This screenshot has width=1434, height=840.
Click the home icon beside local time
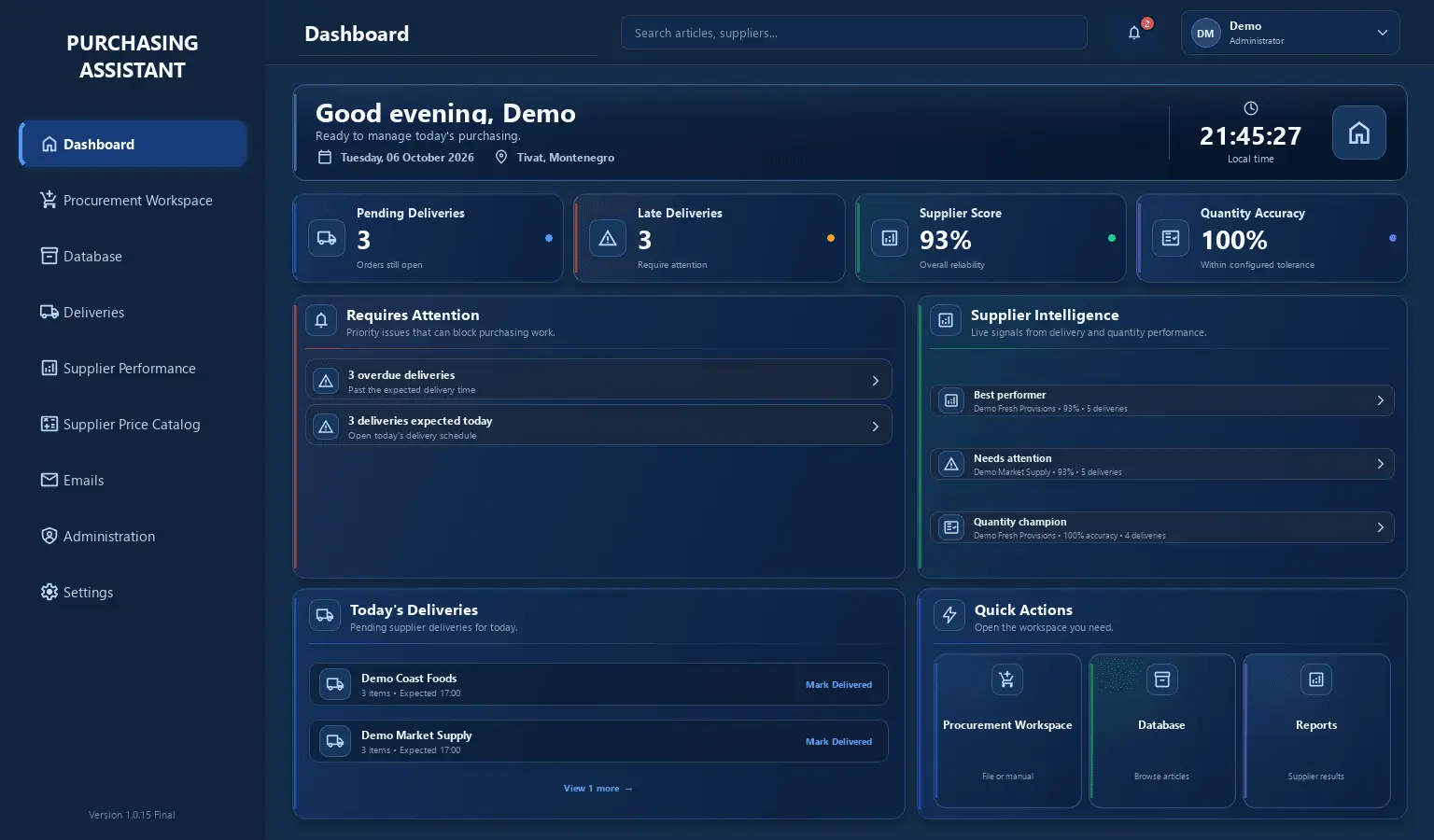coord(1359,133)
